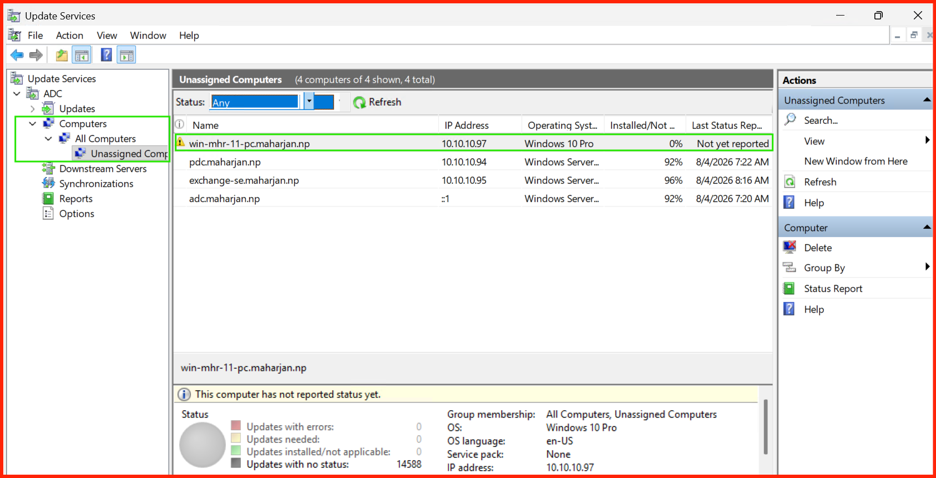This screenshot has height=478, width=936.
Task: Click the Up one level folder icon
Action: tap(61, 55)
